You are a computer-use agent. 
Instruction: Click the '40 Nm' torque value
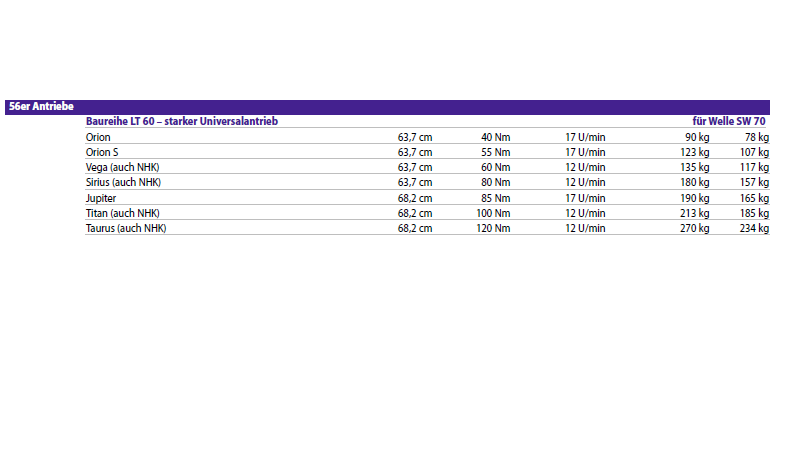[x=496, y=137]
